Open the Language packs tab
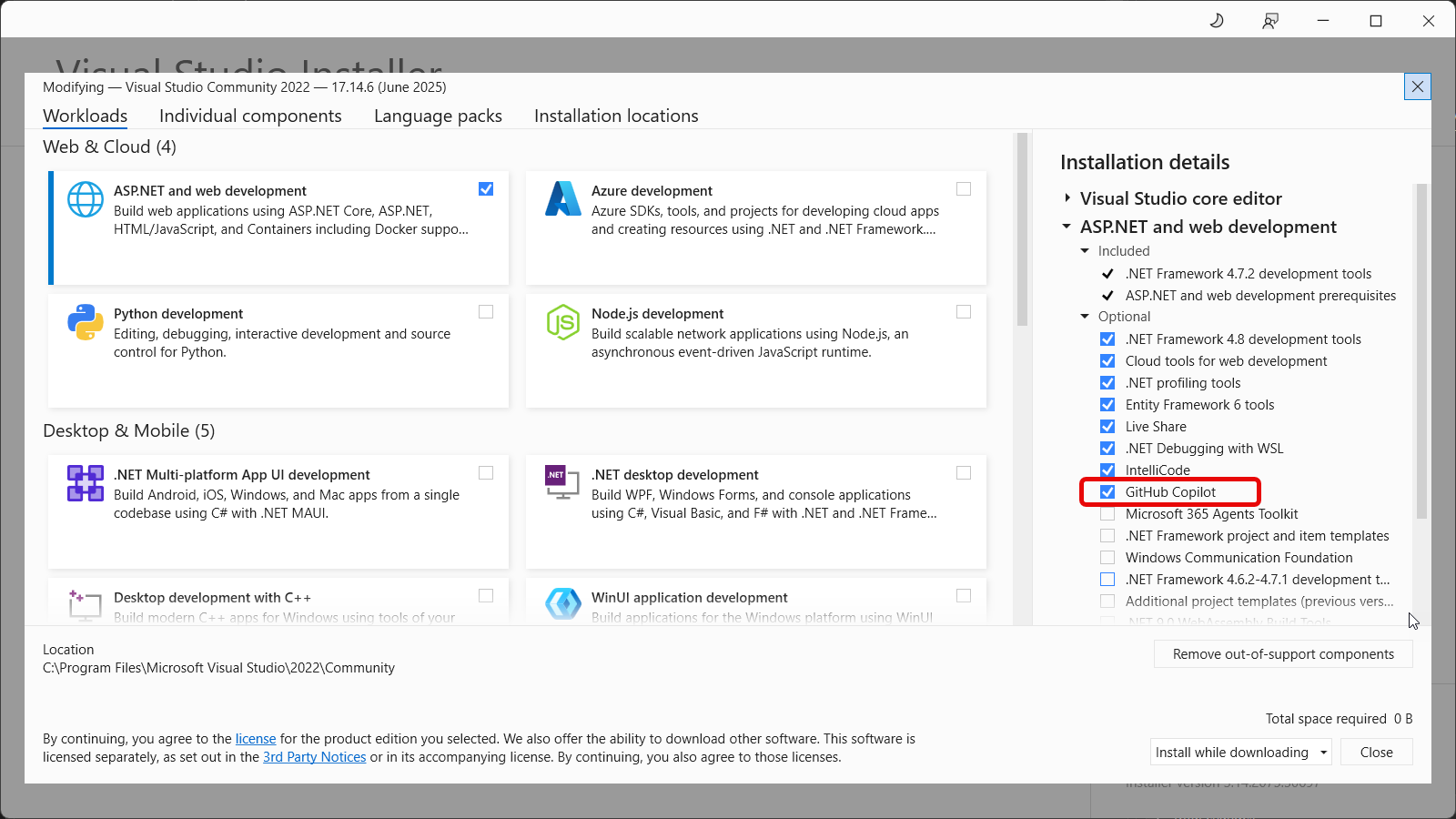The width and height of the screenshot is (1456, 819). pos(438,116)
